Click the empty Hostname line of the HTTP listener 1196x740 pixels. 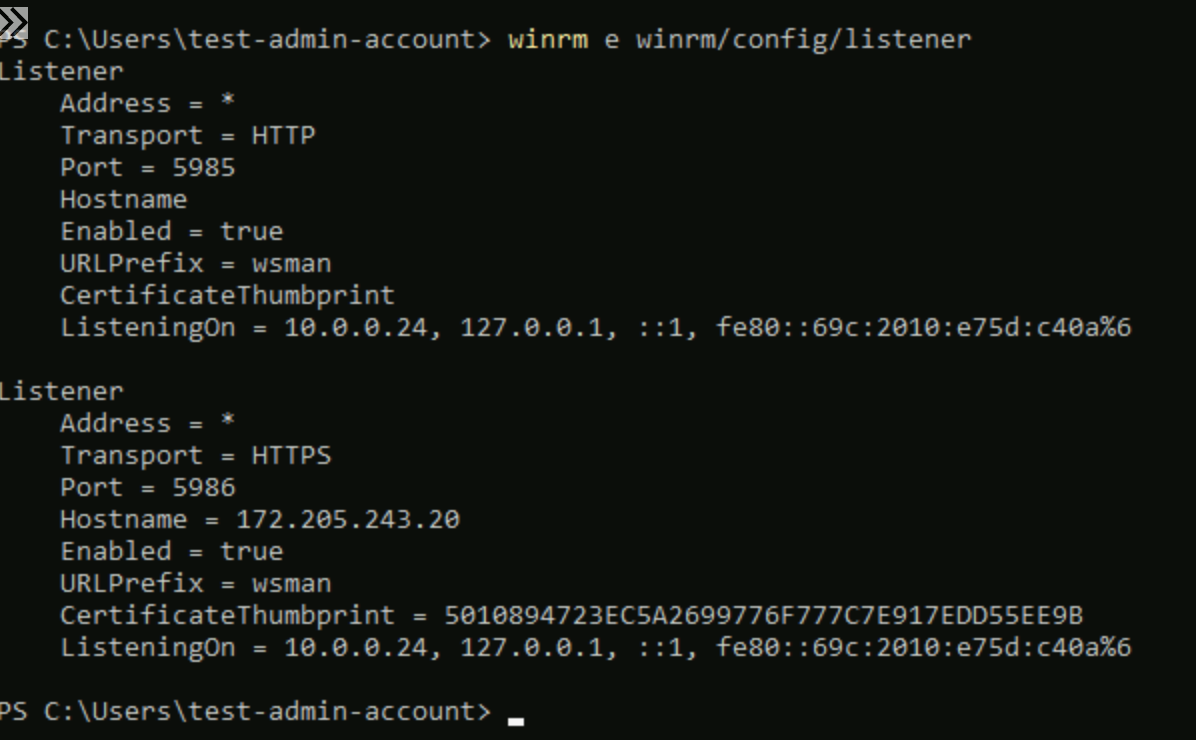tap(124, 200)
